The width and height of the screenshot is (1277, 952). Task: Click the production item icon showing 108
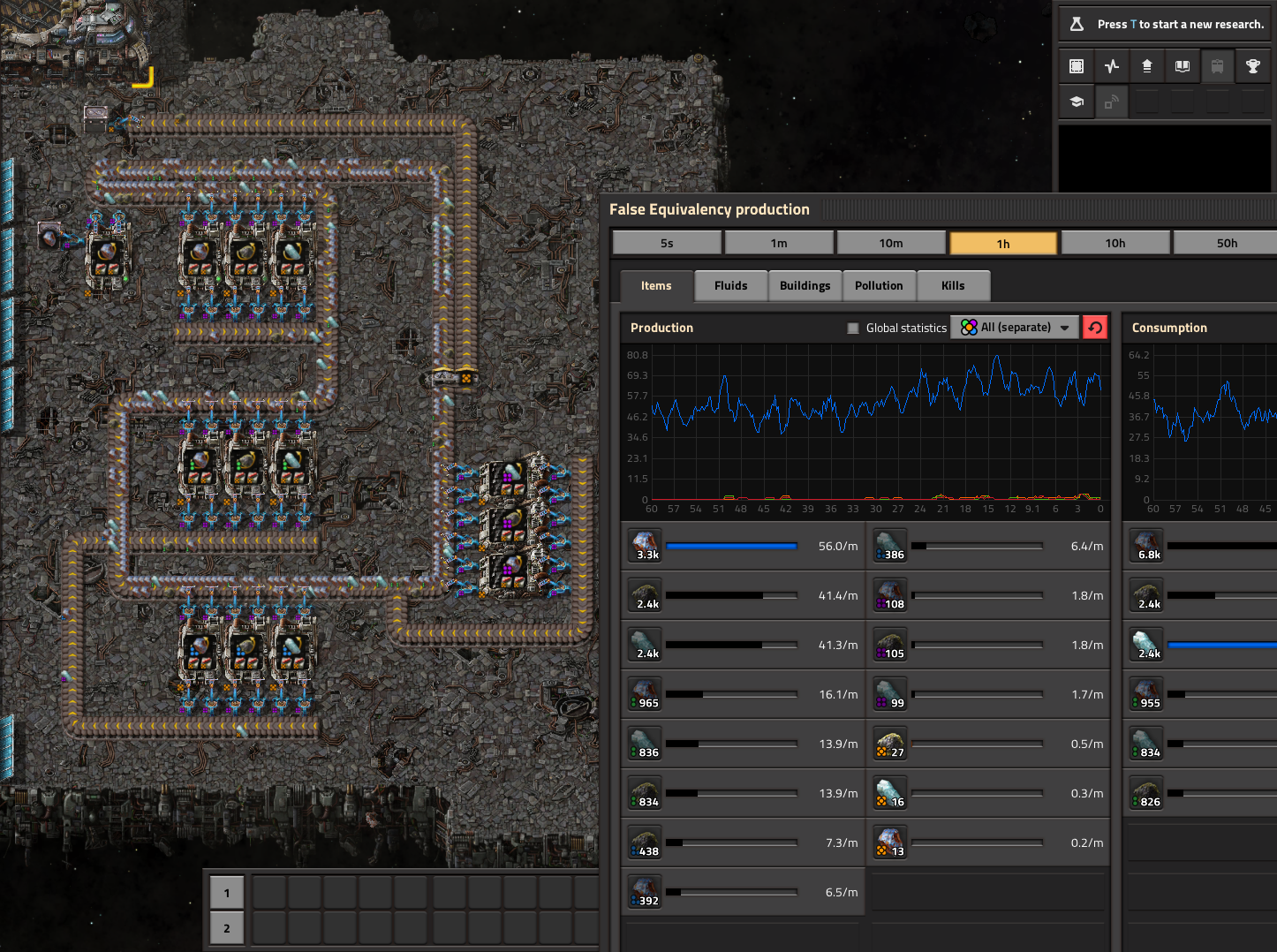coord(890,595)
